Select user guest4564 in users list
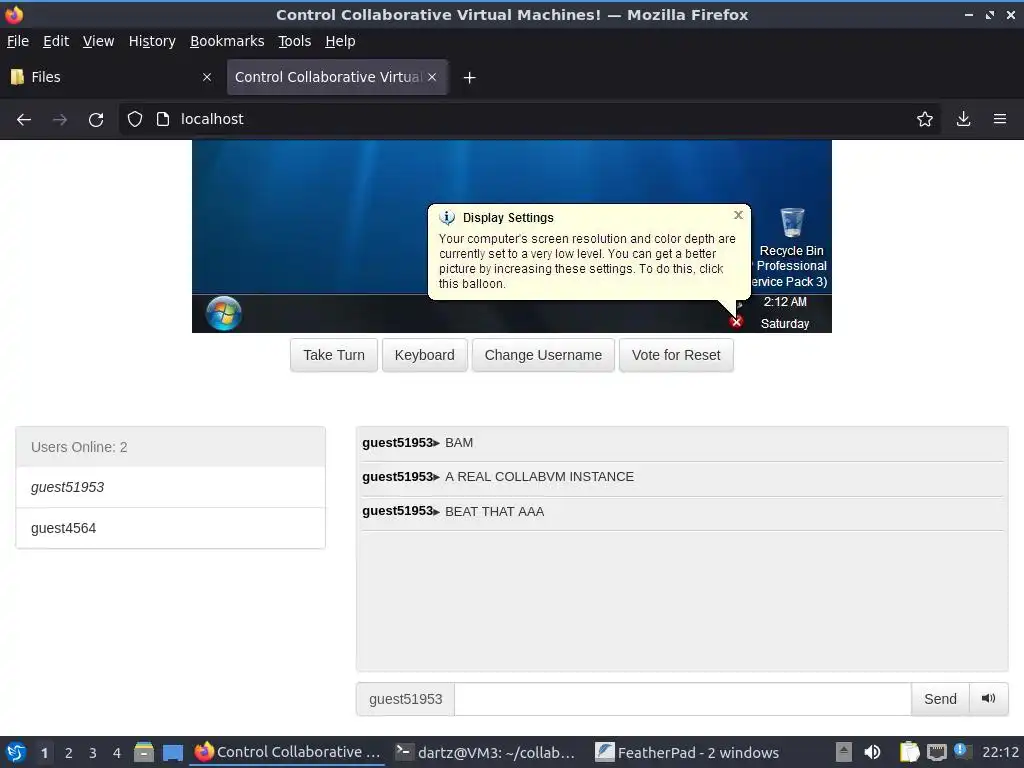The height and width of the screenshot is (768, 1024). (x=170, y=528)
